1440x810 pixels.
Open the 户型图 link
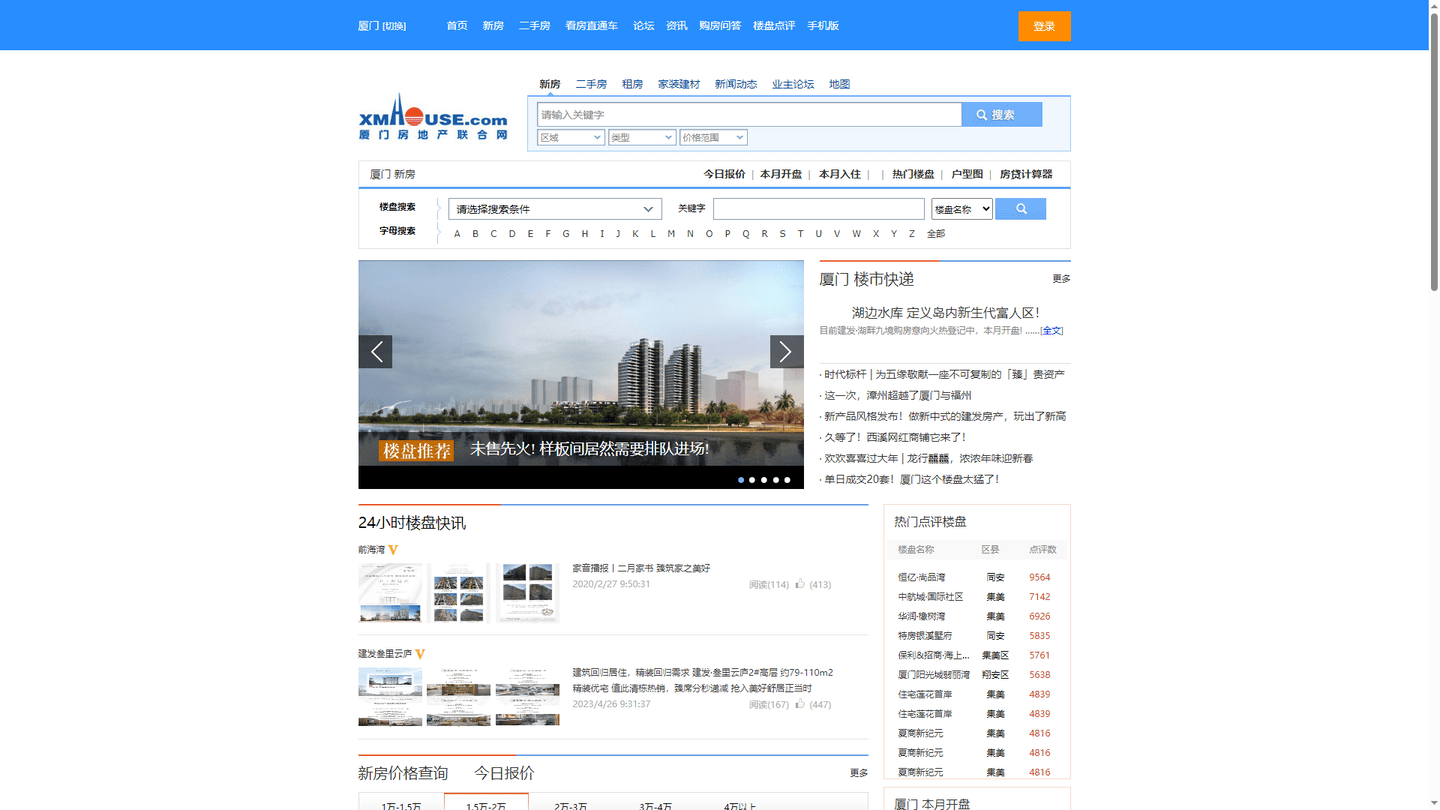click(967, 174)
